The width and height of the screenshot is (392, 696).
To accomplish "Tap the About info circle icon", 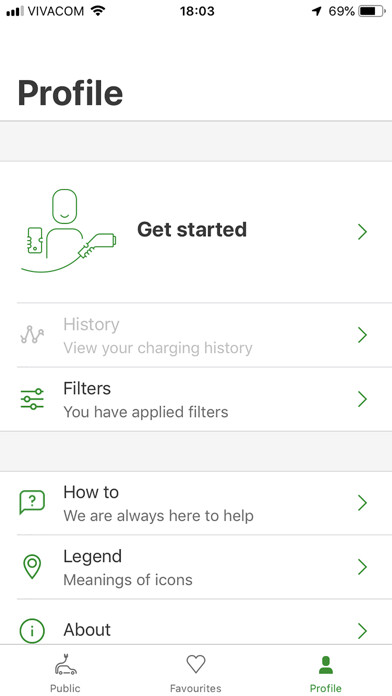I will point(32,631).
